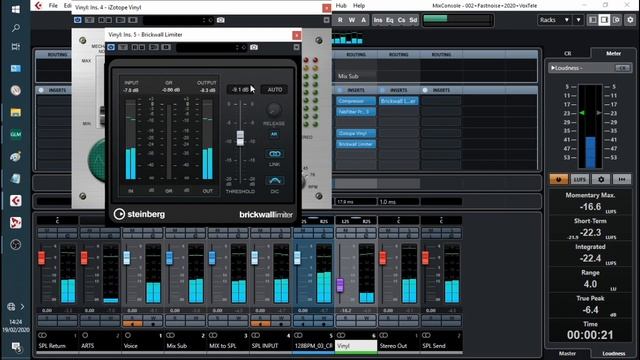640x360 pixels.
Task: Click the red SPL Return channel fader
Action: [x=41, y=258]
